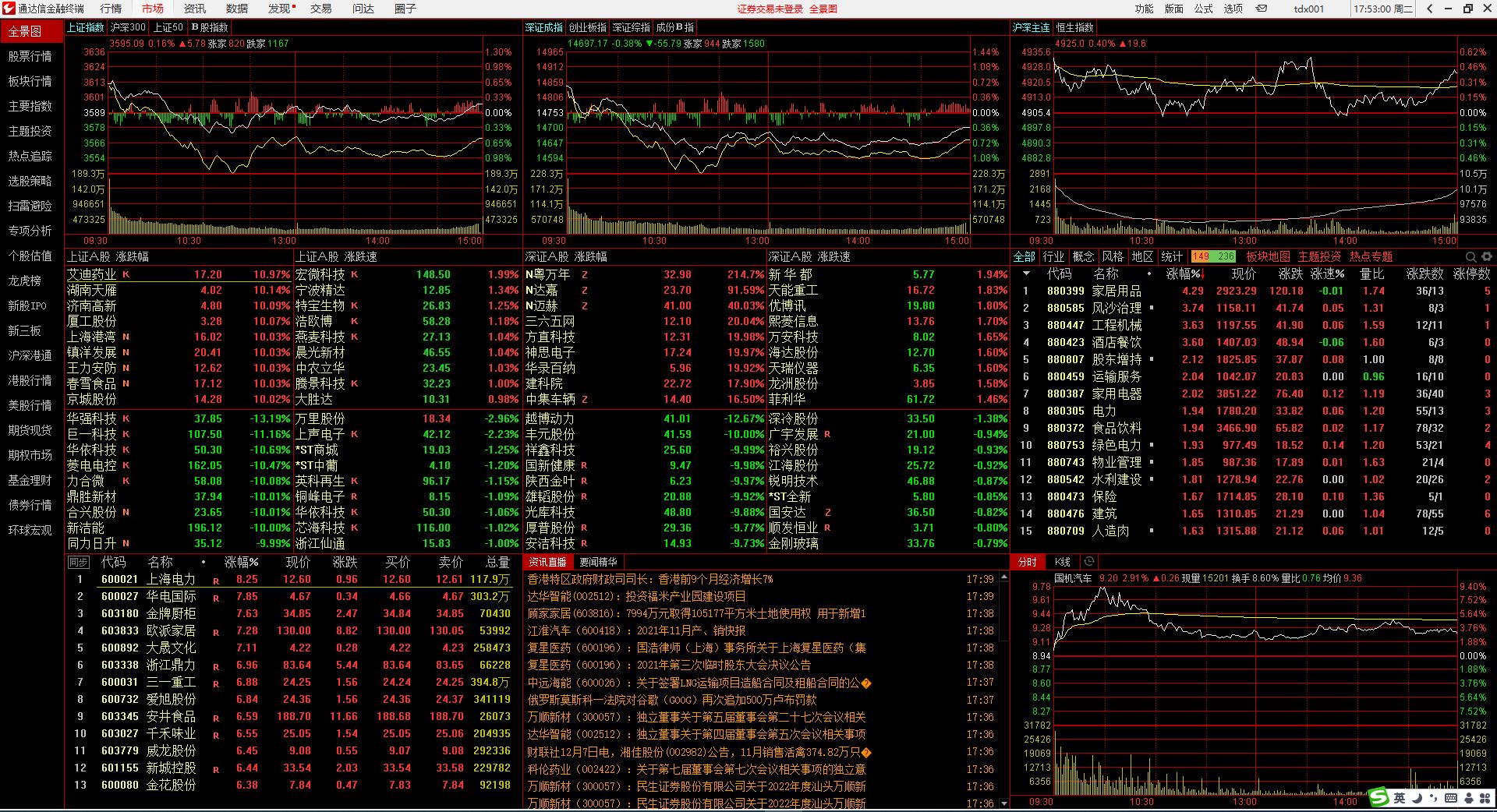This screenshot has width=1497, height=812.
Task: Select the 行业 sector tab
Action: click(x=1053, y=256)
